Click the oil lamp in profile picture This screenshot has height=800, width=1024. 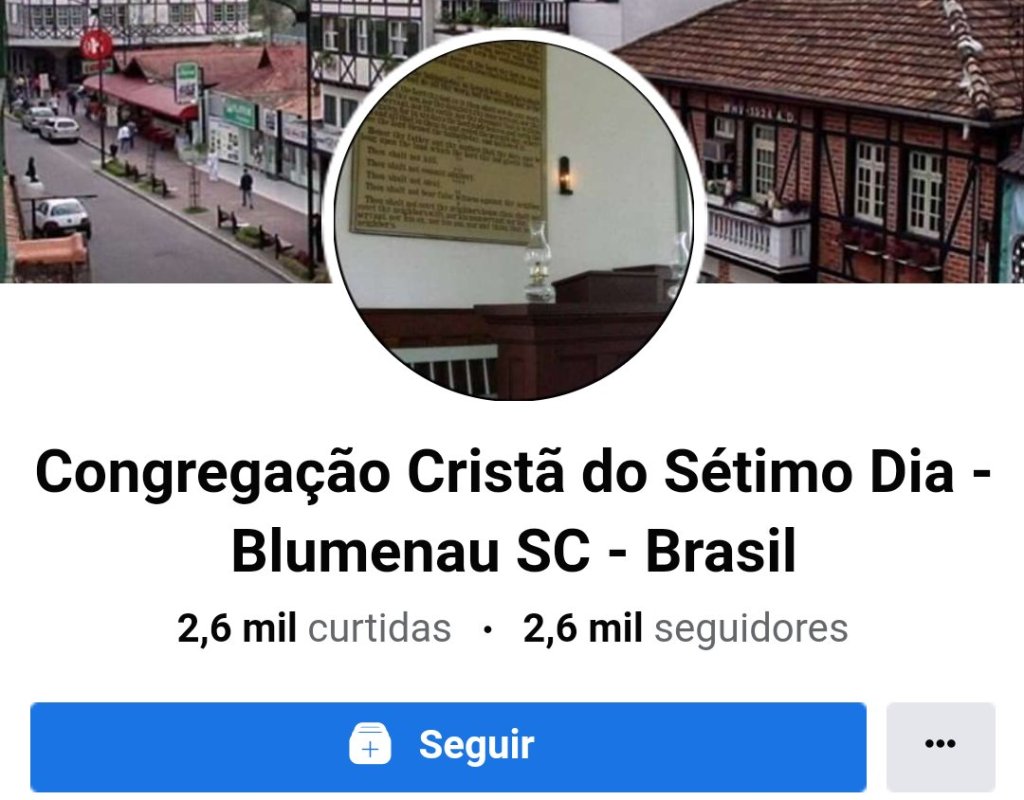tap(538, 263)
